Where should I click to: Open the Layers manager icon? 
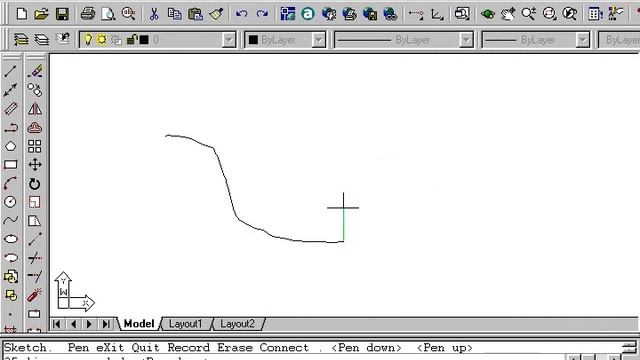(x=42, y=40)
